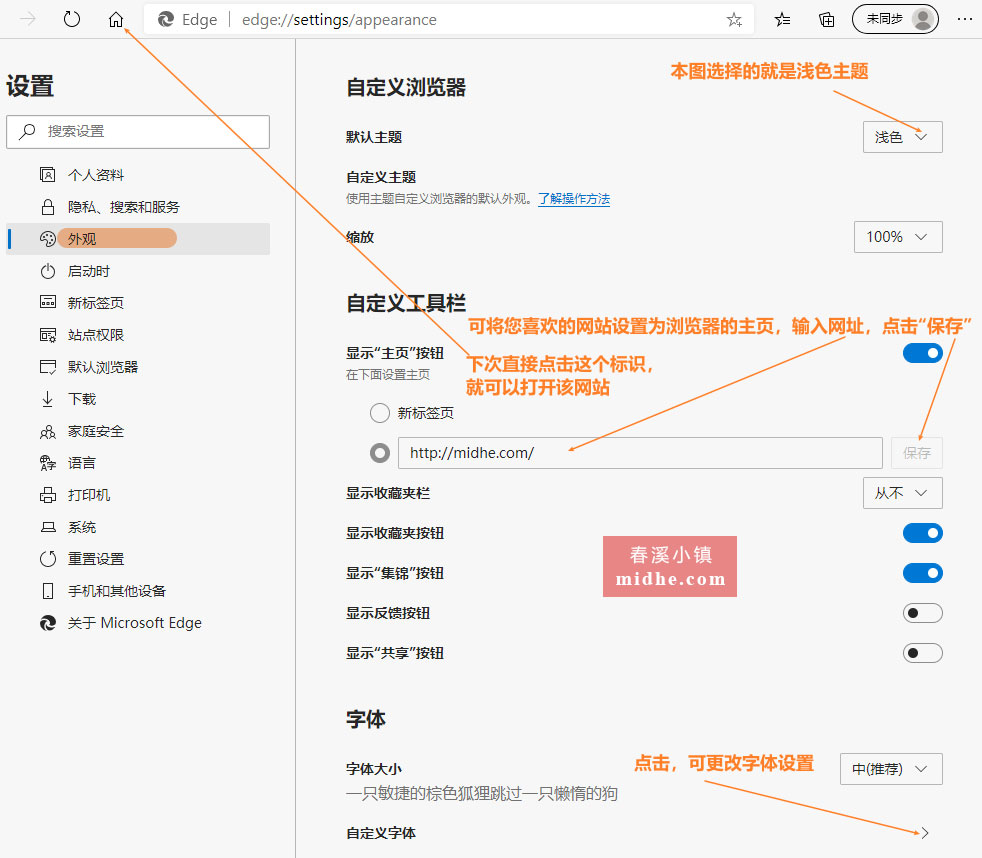Image resolution: width=982 pixels, height=858 pixels.
Task: Open the 打印机 settings section
Action: pos(138,495)
